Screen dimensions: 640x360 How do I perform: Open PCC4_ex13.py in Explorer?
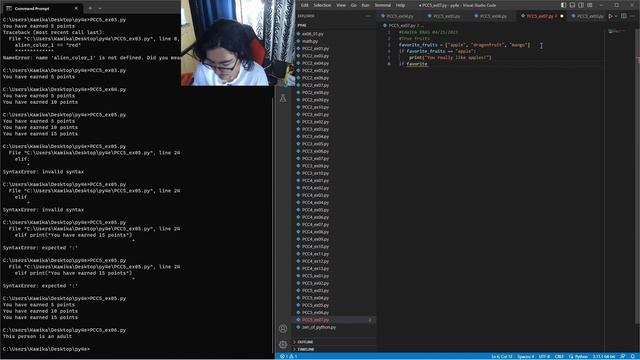(315, 269)
